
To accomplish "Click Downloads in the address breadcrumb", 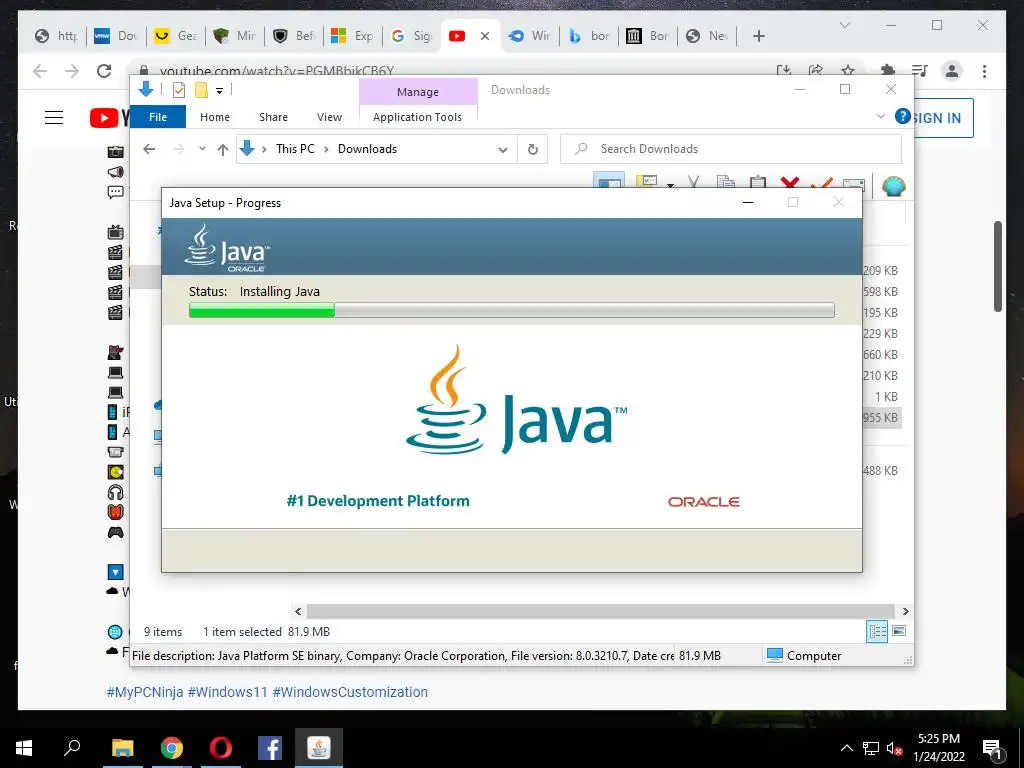I will 367,149.
